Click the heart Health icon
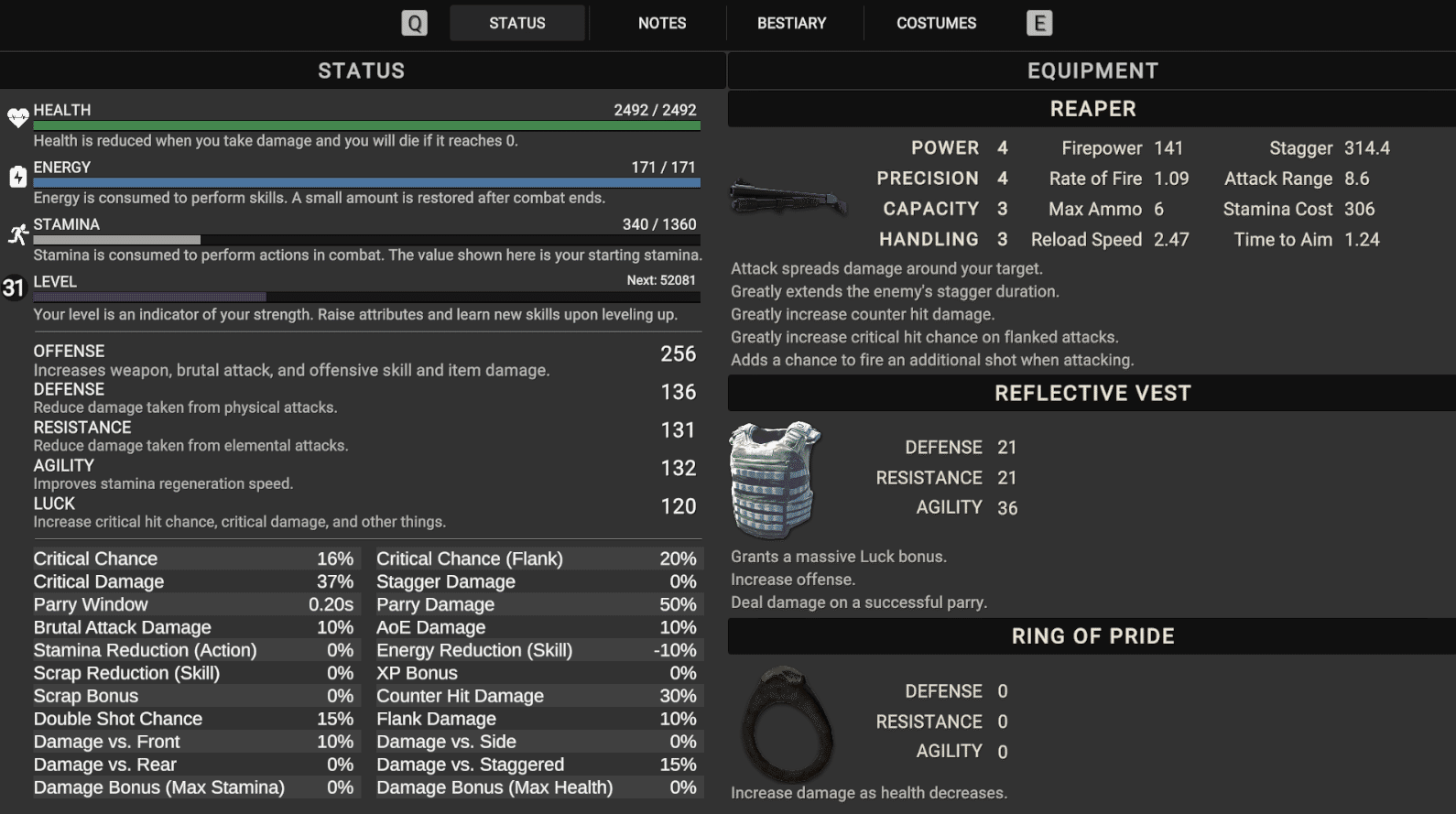 [x=17, y=117]
